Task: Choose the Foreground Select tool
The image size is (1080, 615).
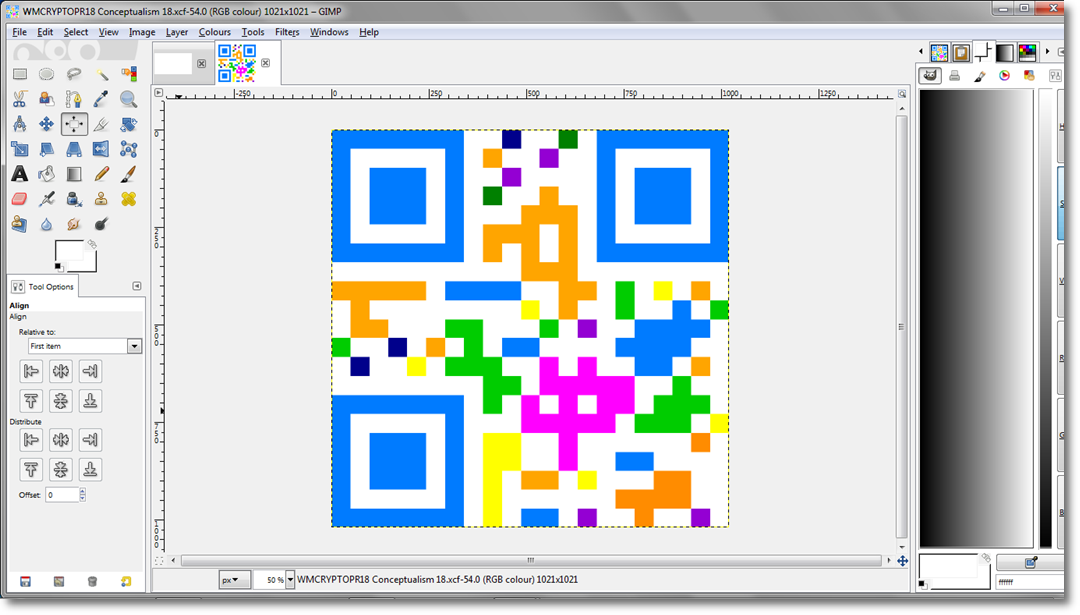Action: tap(46, 99)
